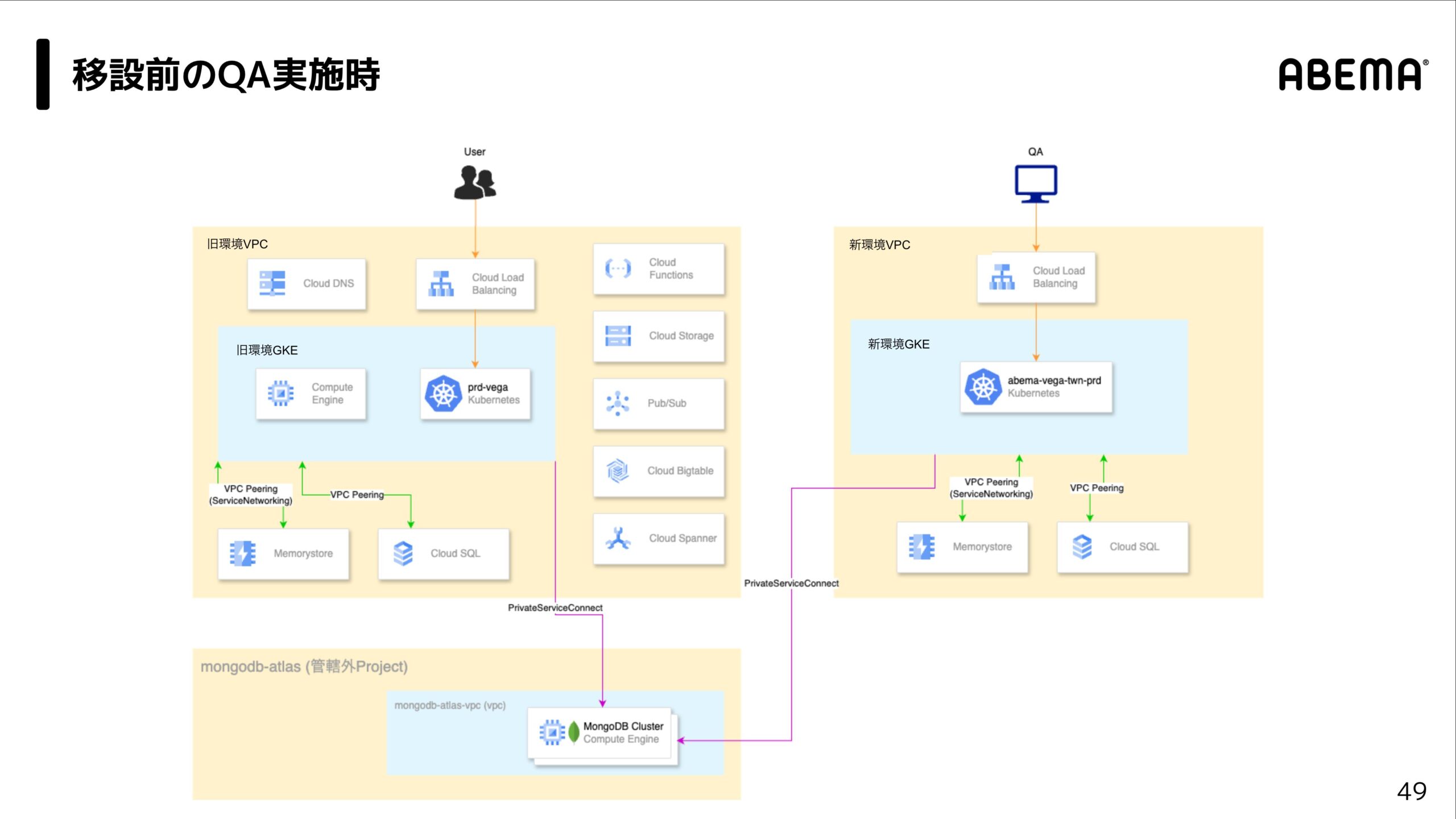Select the Cloud Spanner icon
Viewport: 1456px width, 819px height.
pyautogui.click(x=618, y=538)
